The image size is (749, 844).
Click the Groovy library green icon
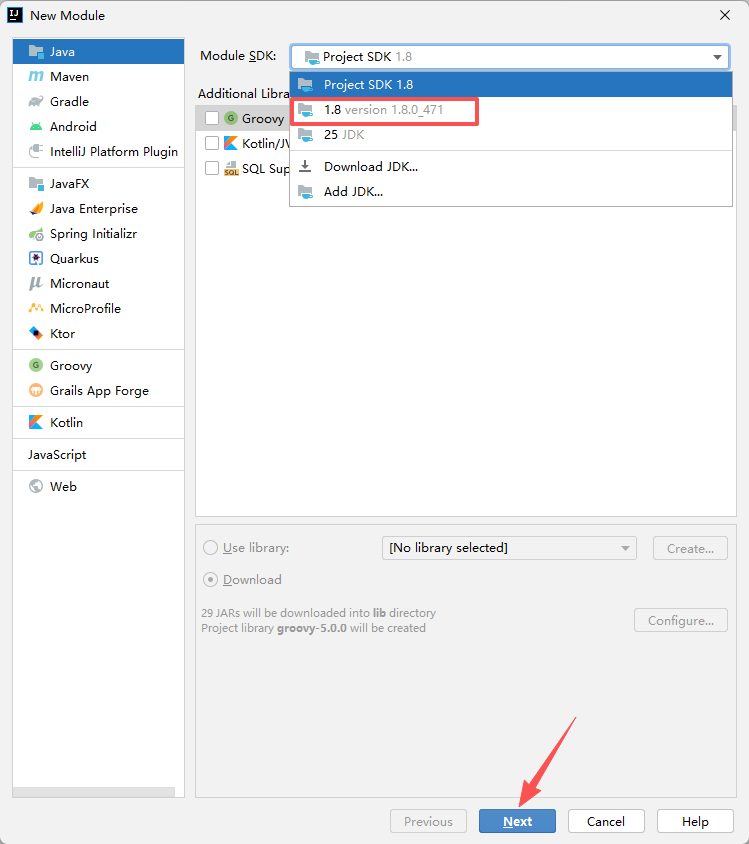(x=231, y=118)
